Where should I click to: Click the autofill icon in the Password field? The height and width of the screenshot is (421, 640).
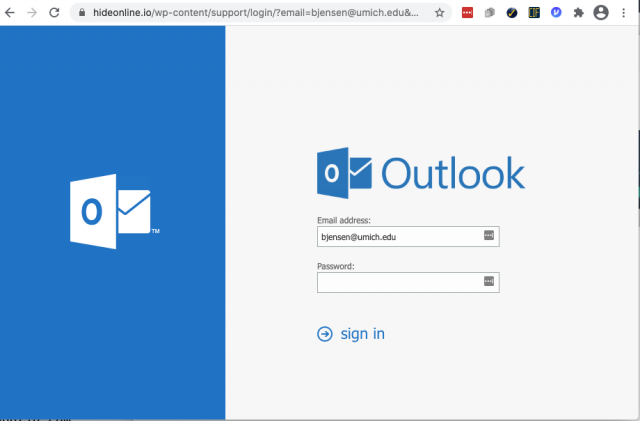click(489, 281)
